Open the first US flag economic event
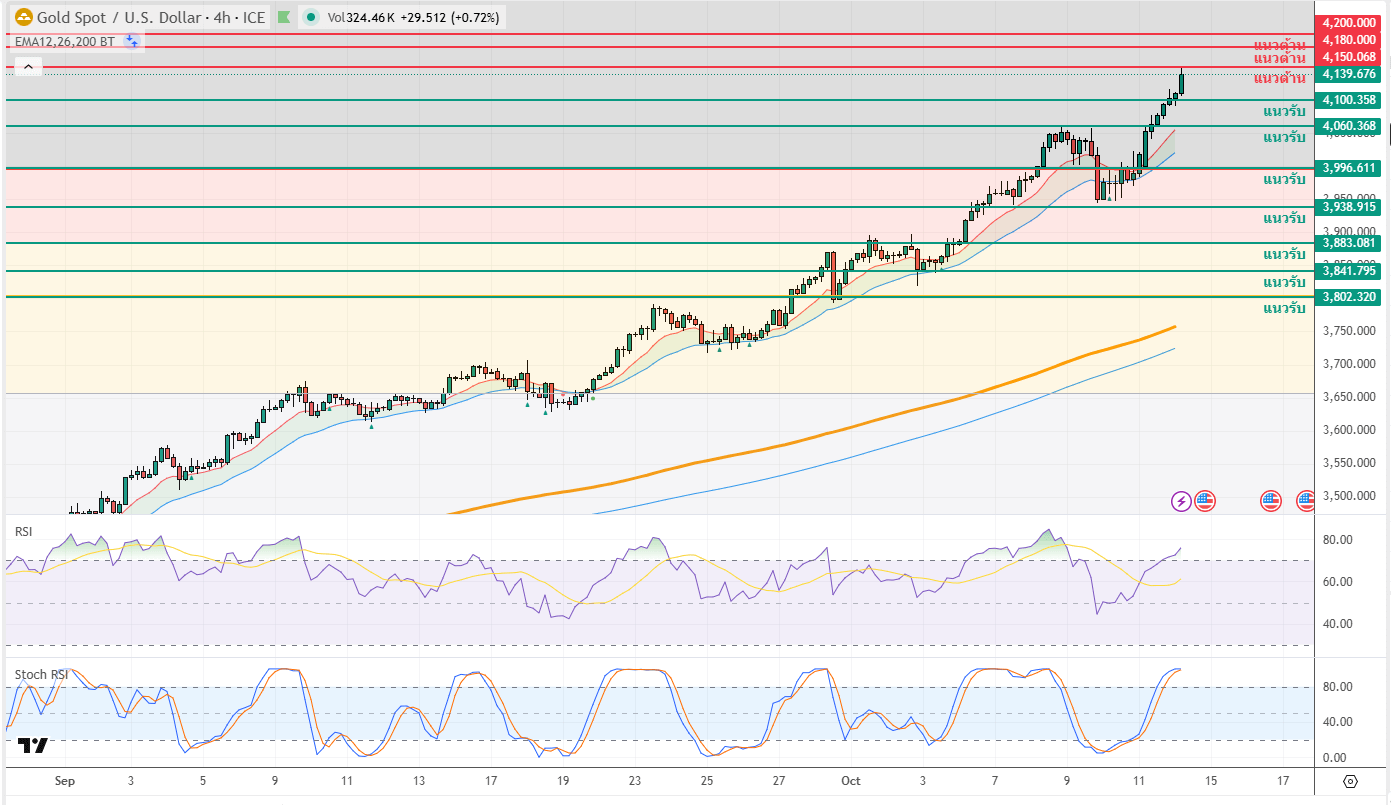This screenshot has height=805, width=1391. pos(1204,500)
